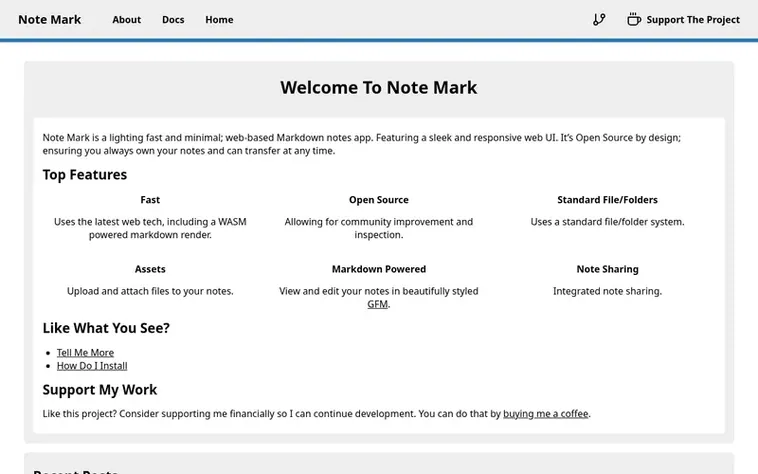Screen dimensions: 758x474
Task: Open the How Do I Install link
Action: pyautogui.click(x=92, y=366)
